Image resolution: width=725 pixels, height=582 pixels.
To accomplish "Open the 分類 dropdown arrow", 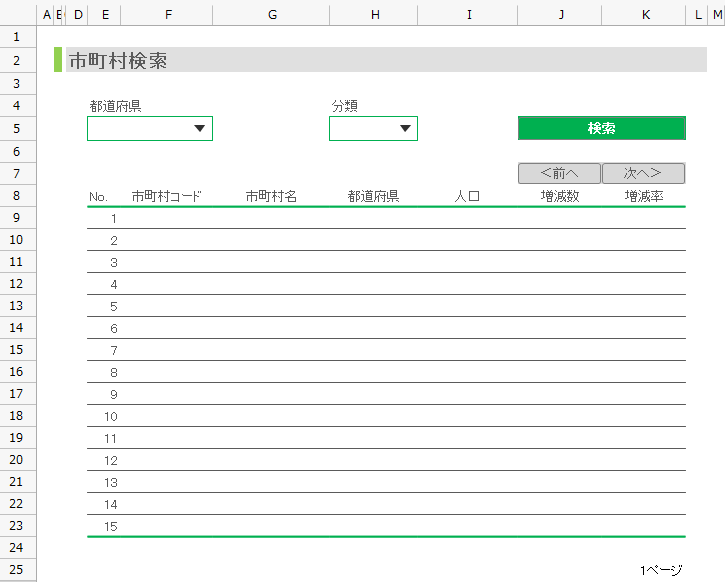I will [405, 128].
